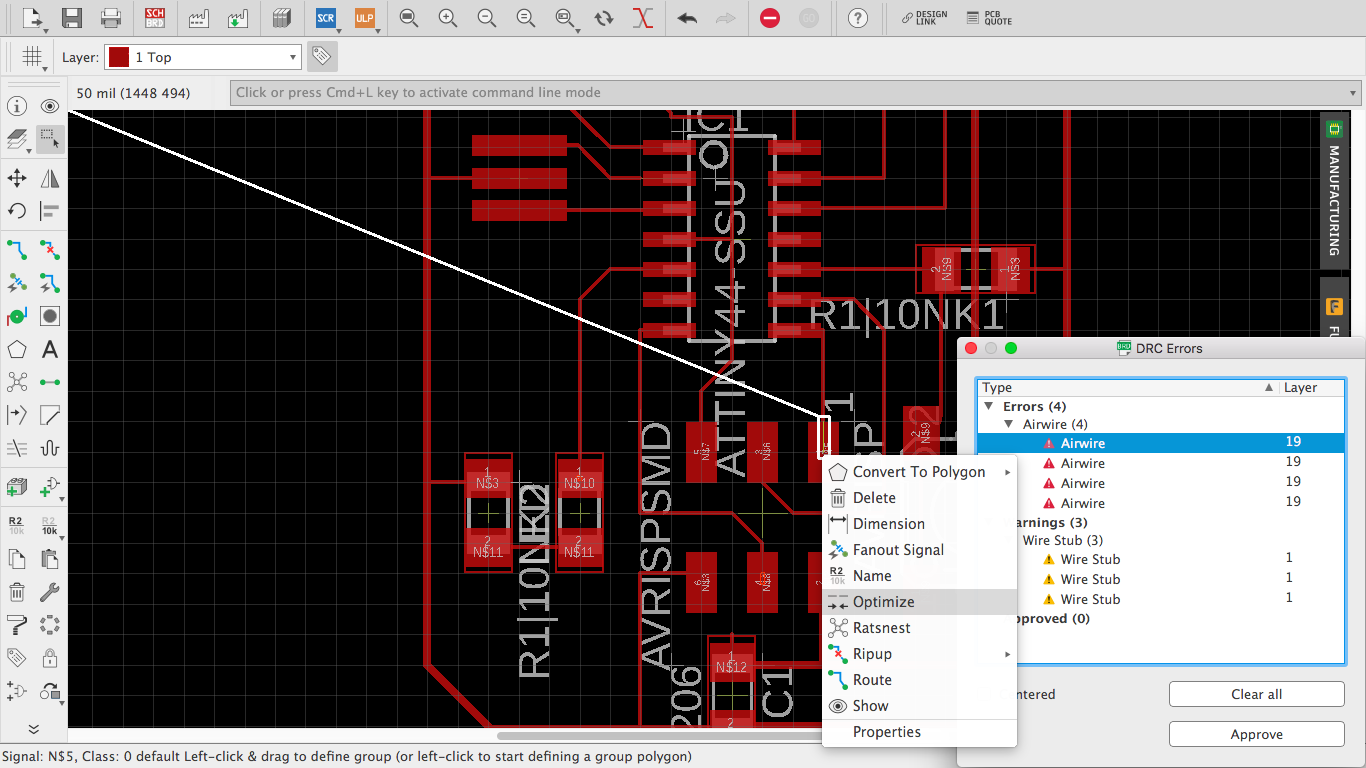
Task: Select the Move tool in the left toolbar
Action: (17, 178)
